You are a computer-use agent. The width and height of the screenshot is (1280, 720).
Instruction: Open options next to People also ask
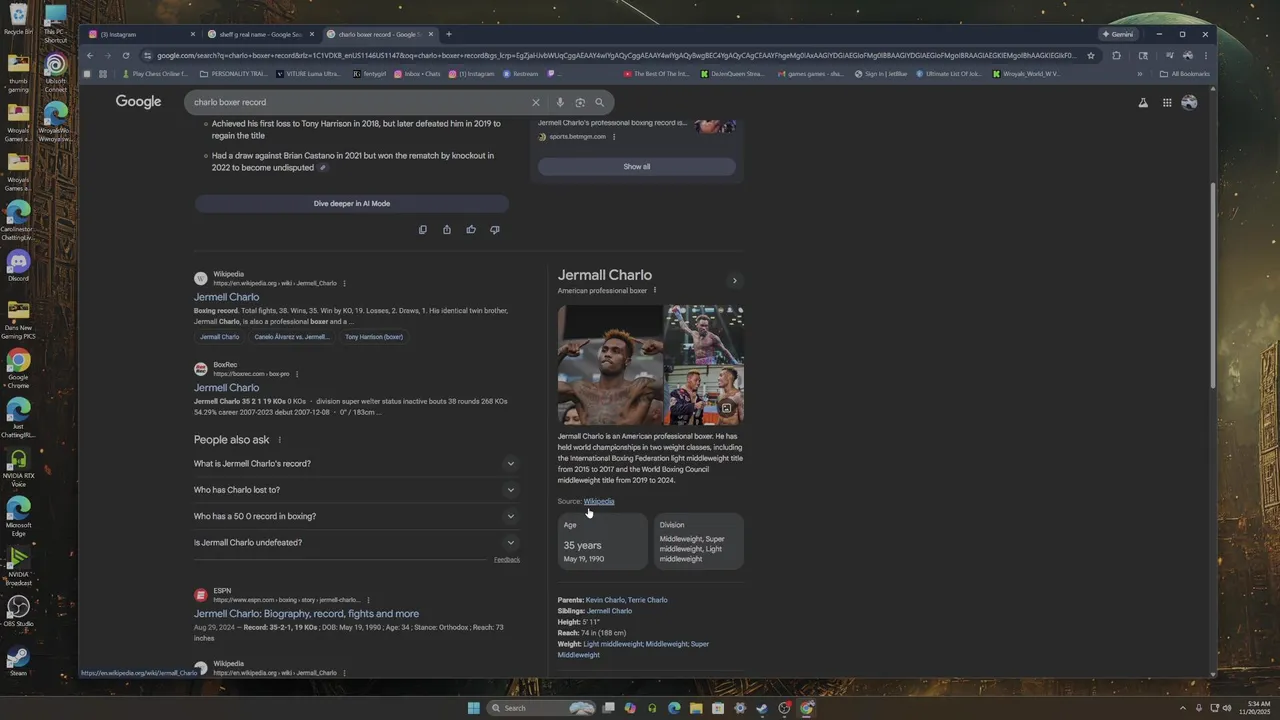pyautogui.click(x=279, y=440)
